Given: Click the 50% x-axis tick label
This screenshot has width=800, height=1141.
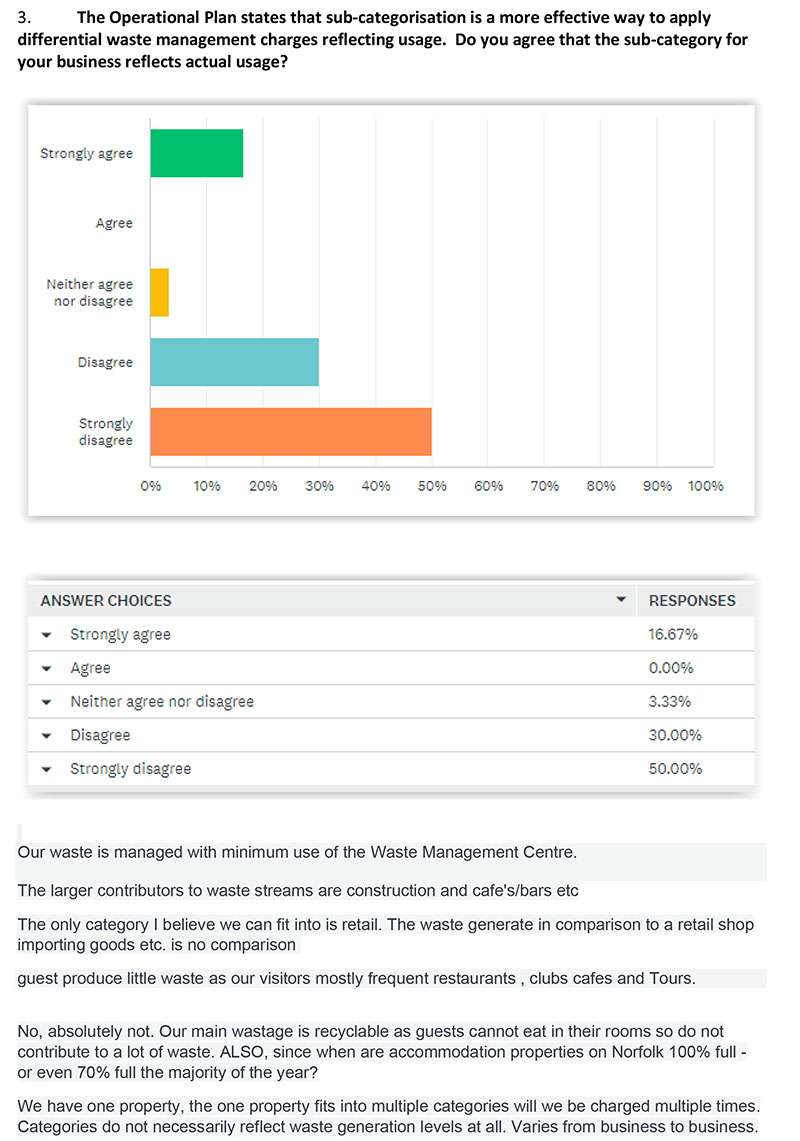Looking at the screenshot, I should [432, 486].
